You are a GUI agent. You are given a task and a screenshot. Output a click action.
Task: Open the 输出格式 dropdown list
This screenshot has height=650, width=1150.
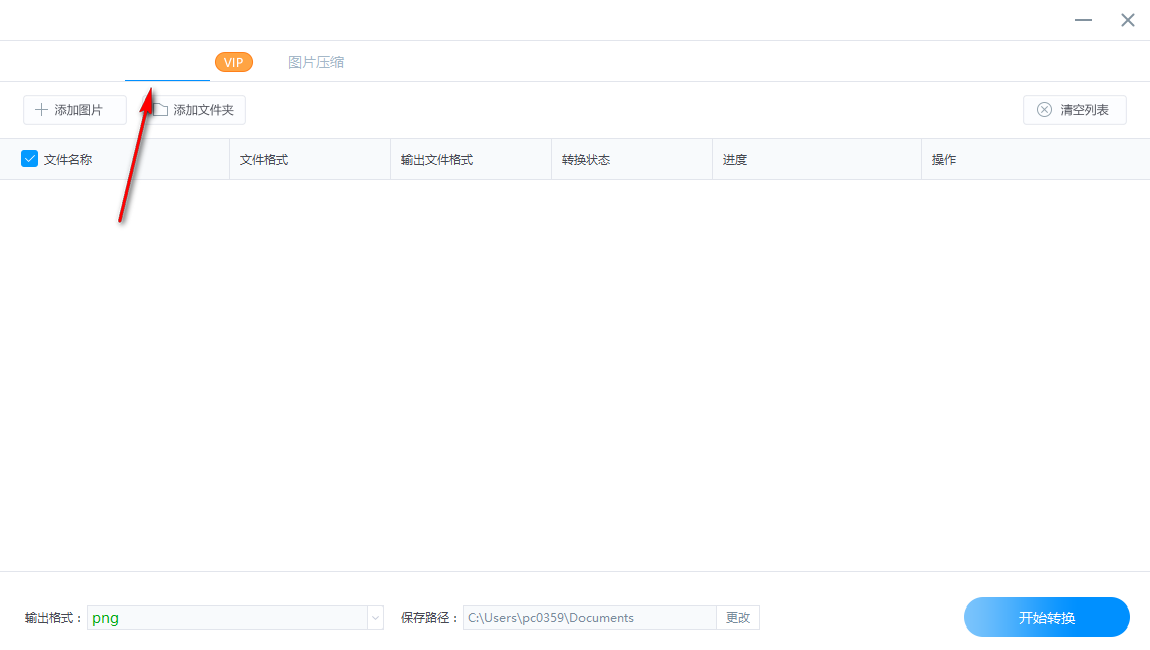tap(235, 617)
